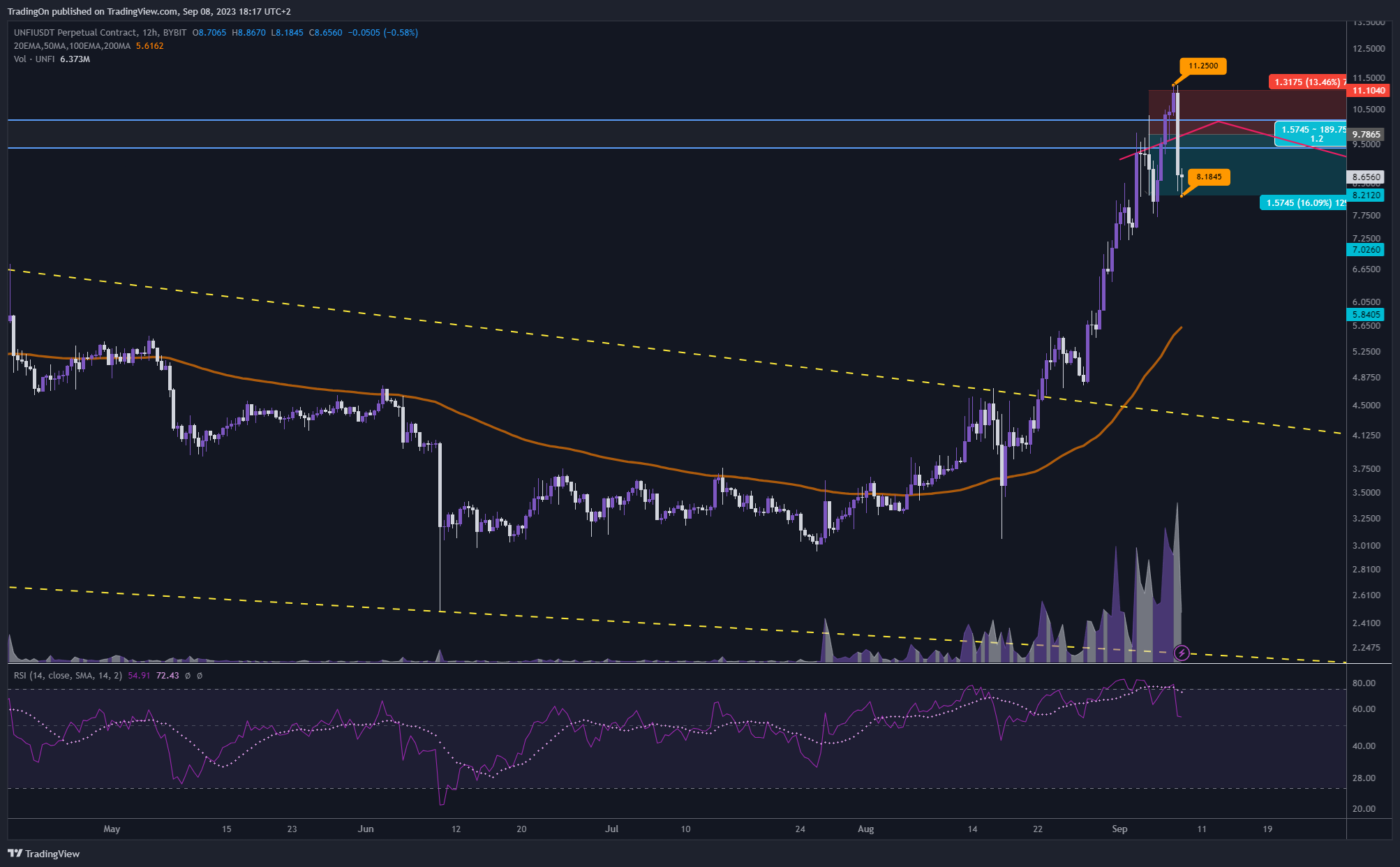Click the RSI 20.00 axis level
The width and height of the screenshot is (1400, 867).
[x=1364, y=808]
